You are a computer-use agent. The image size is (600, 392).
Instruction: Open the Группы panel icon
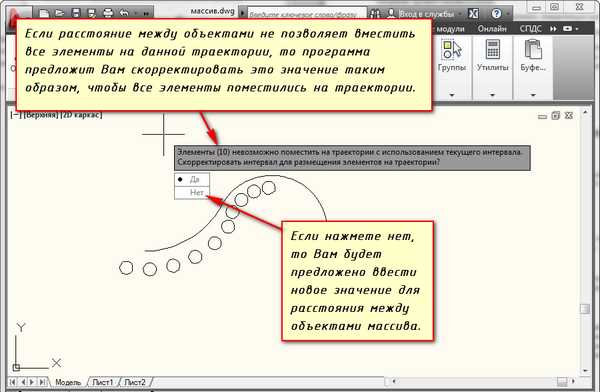pyautogui.click(x=452, y=50)
